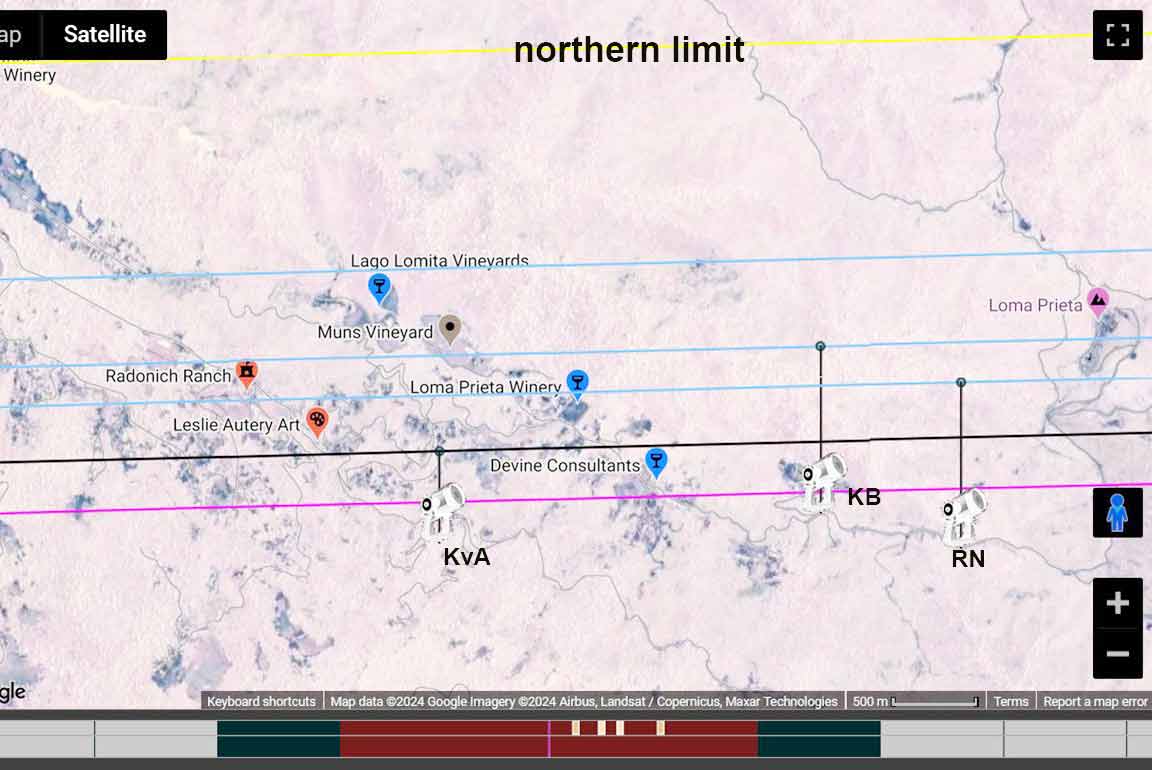Open the Muns Vineyard gray pin
The height and width of the screenshot is (770, 1152).
pyautogui.click(x=450, y=330)
